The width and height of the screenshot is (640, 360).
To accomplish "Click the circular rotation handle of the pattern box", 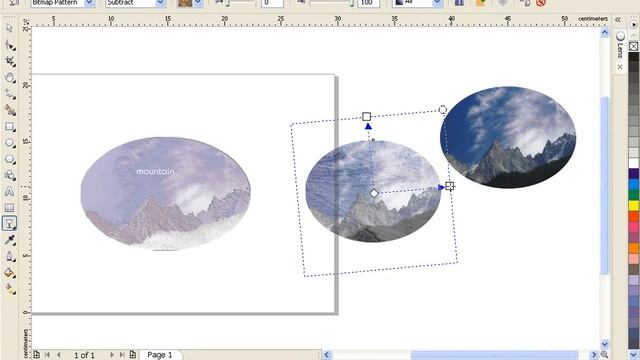I will point(442,109).
